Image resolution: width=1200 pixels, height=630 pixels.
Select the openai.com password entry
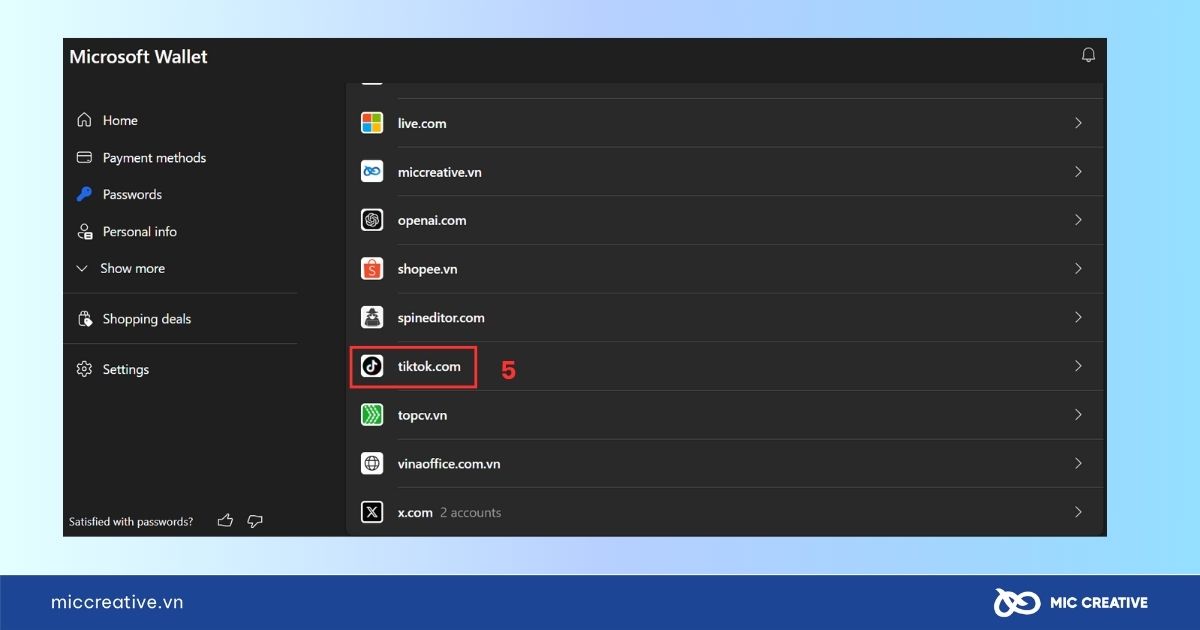[725, 220]
